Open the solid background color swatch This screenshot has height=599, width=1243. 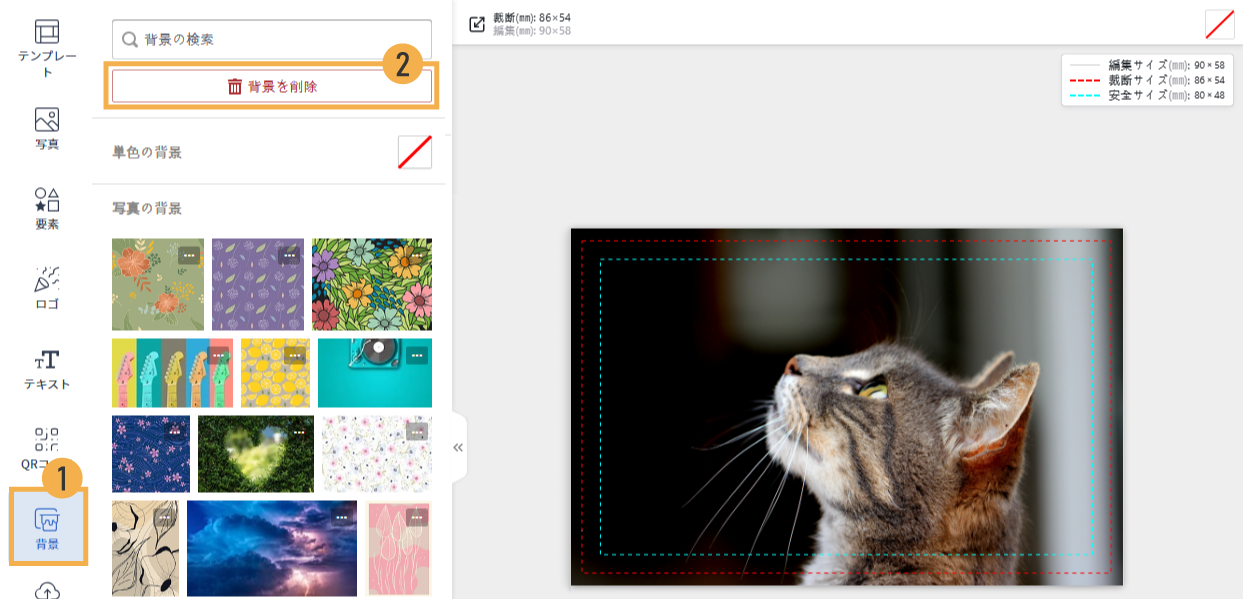coord(414,152)
